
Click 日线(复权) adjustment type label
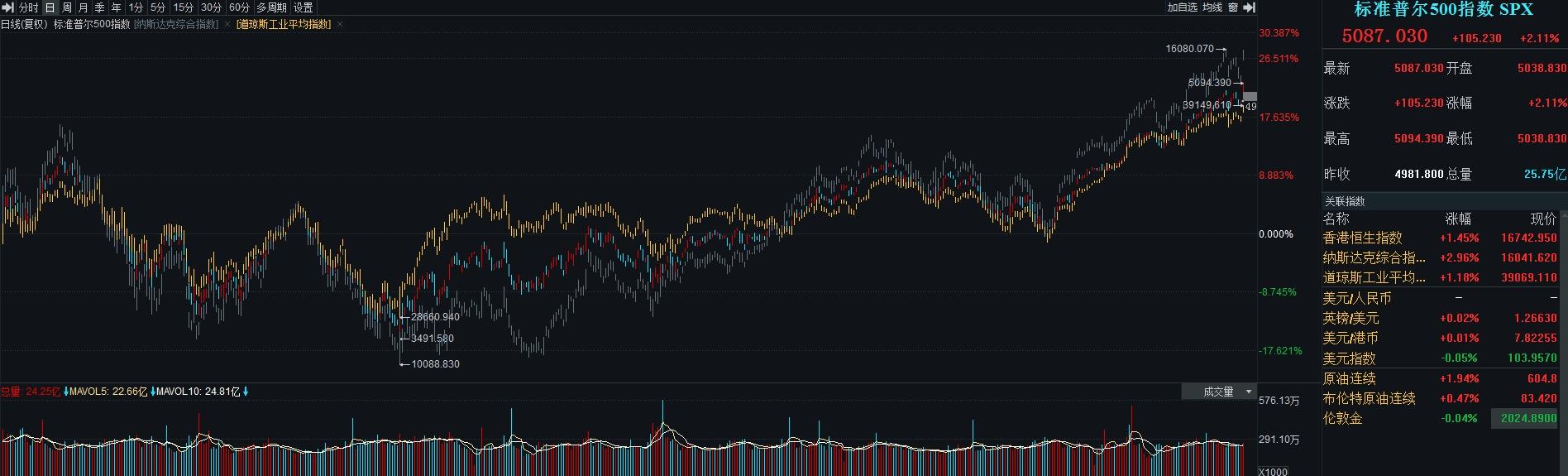coord(22,25)
